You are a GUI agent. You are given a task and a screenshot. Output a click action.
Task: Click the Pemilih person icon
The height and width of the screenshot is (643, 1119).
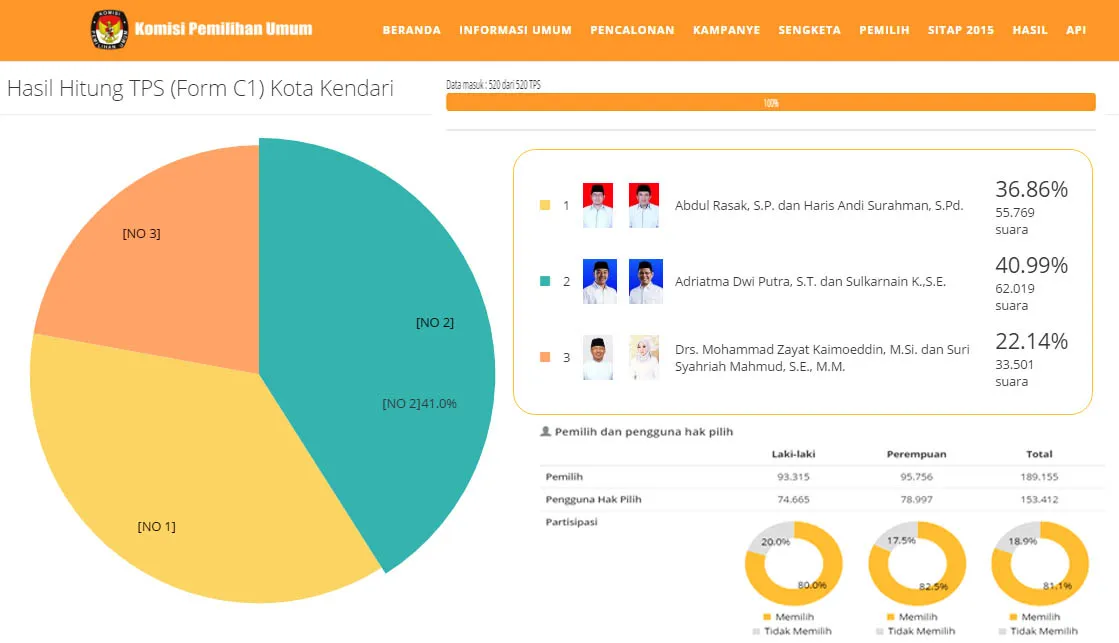545,432
